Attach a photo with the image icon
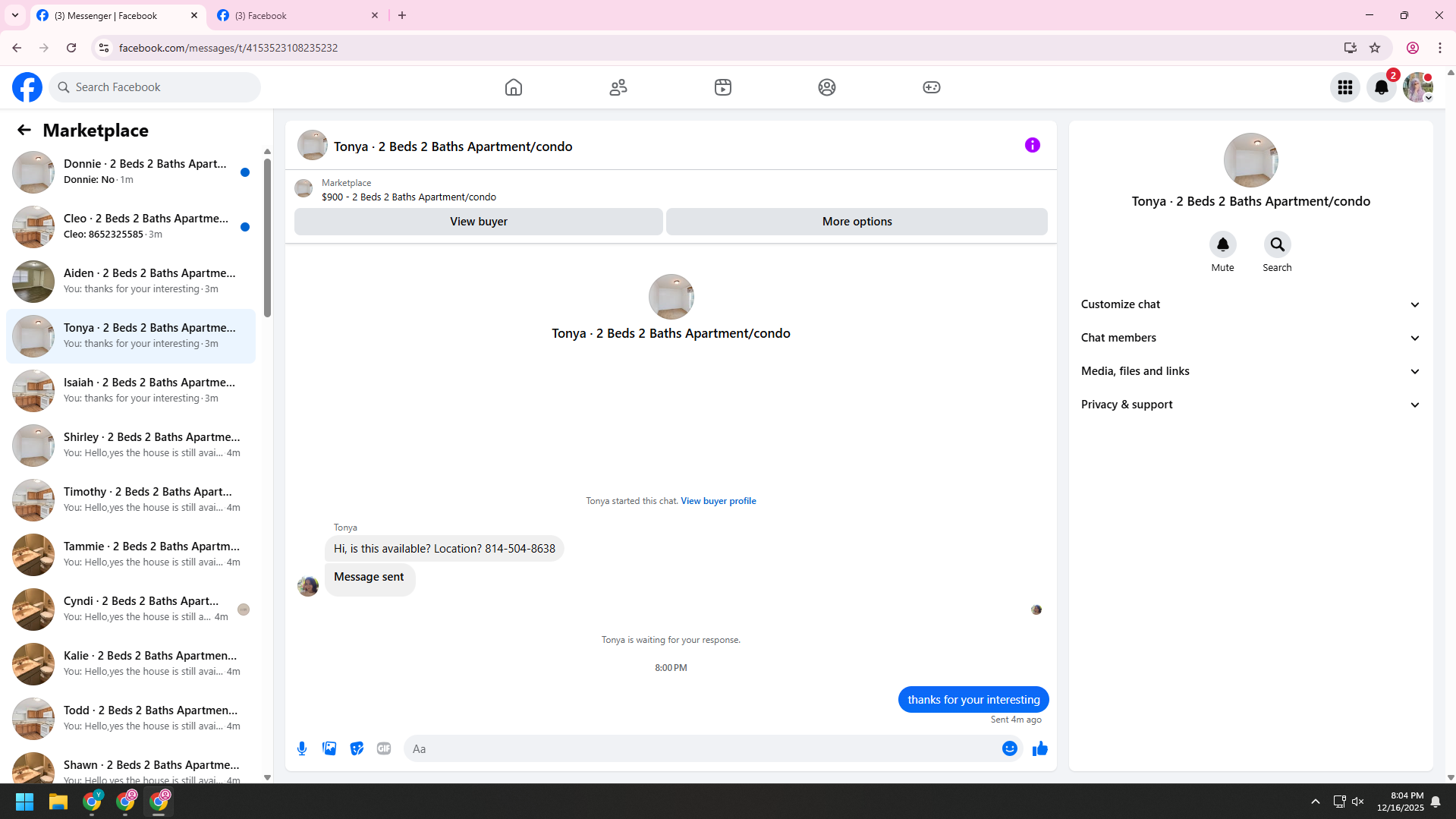 coord(329,748)
